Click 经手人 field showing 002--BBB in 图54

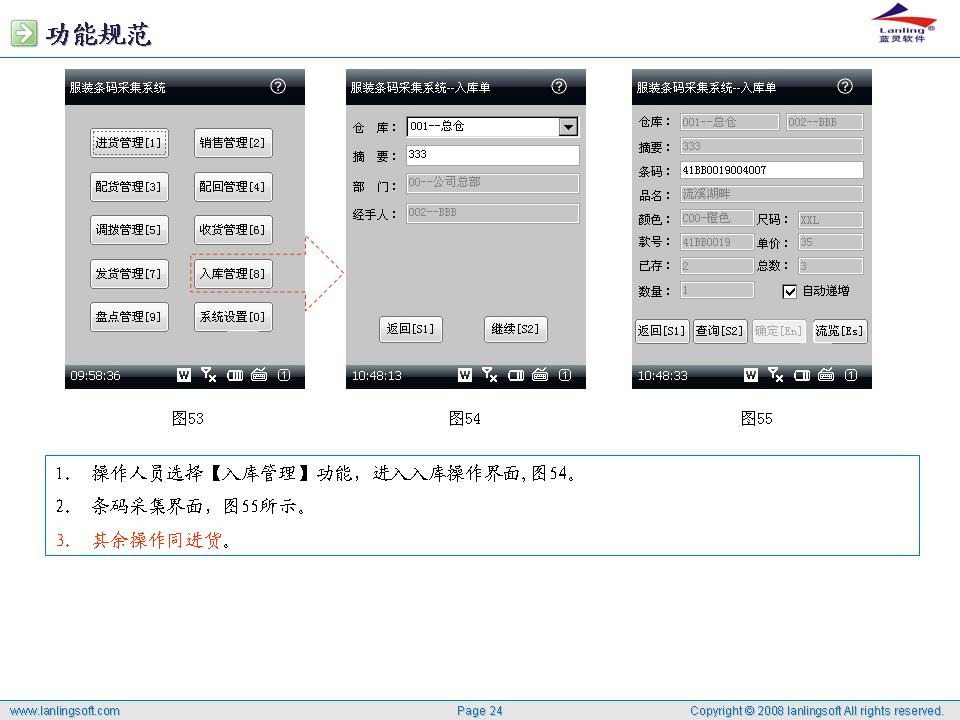493,212
